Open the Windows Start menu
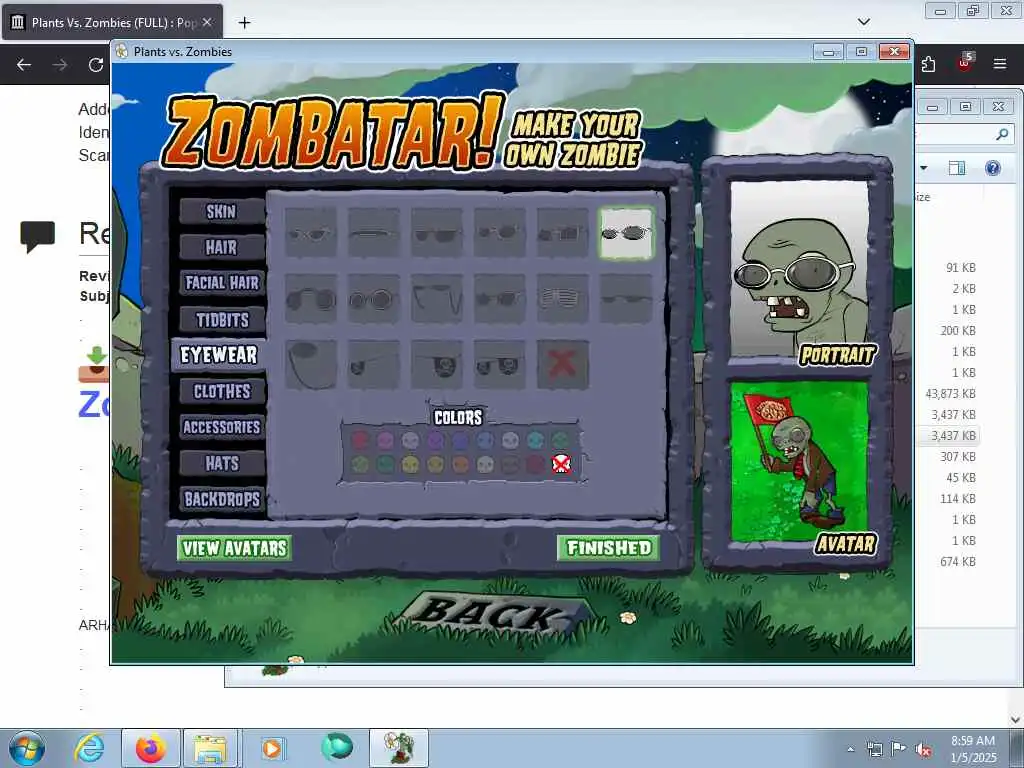This screenshot has height=768, width=1024. point(27,748)
